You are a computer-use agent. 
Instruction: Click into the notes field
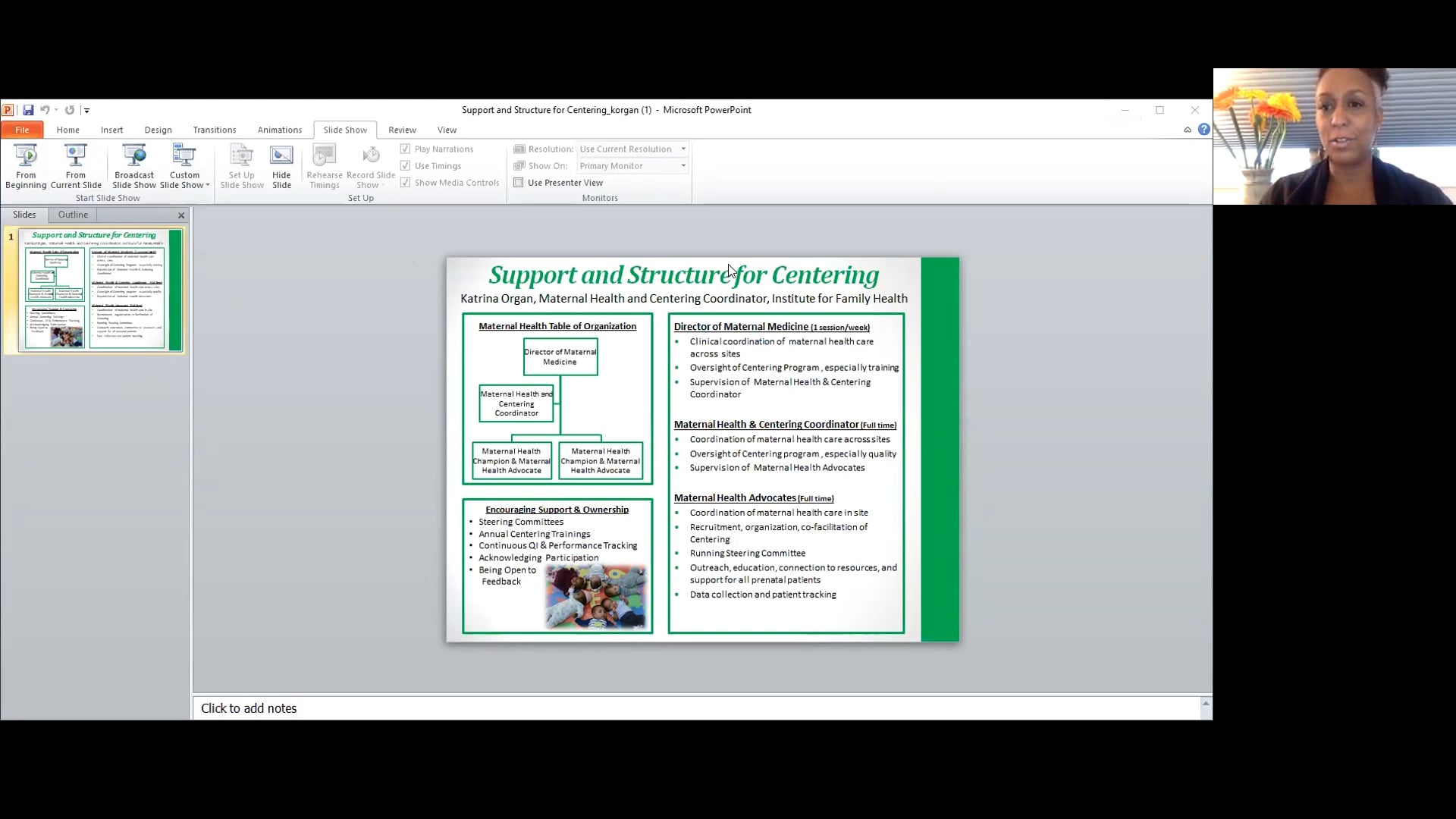[x=696, y=708]
